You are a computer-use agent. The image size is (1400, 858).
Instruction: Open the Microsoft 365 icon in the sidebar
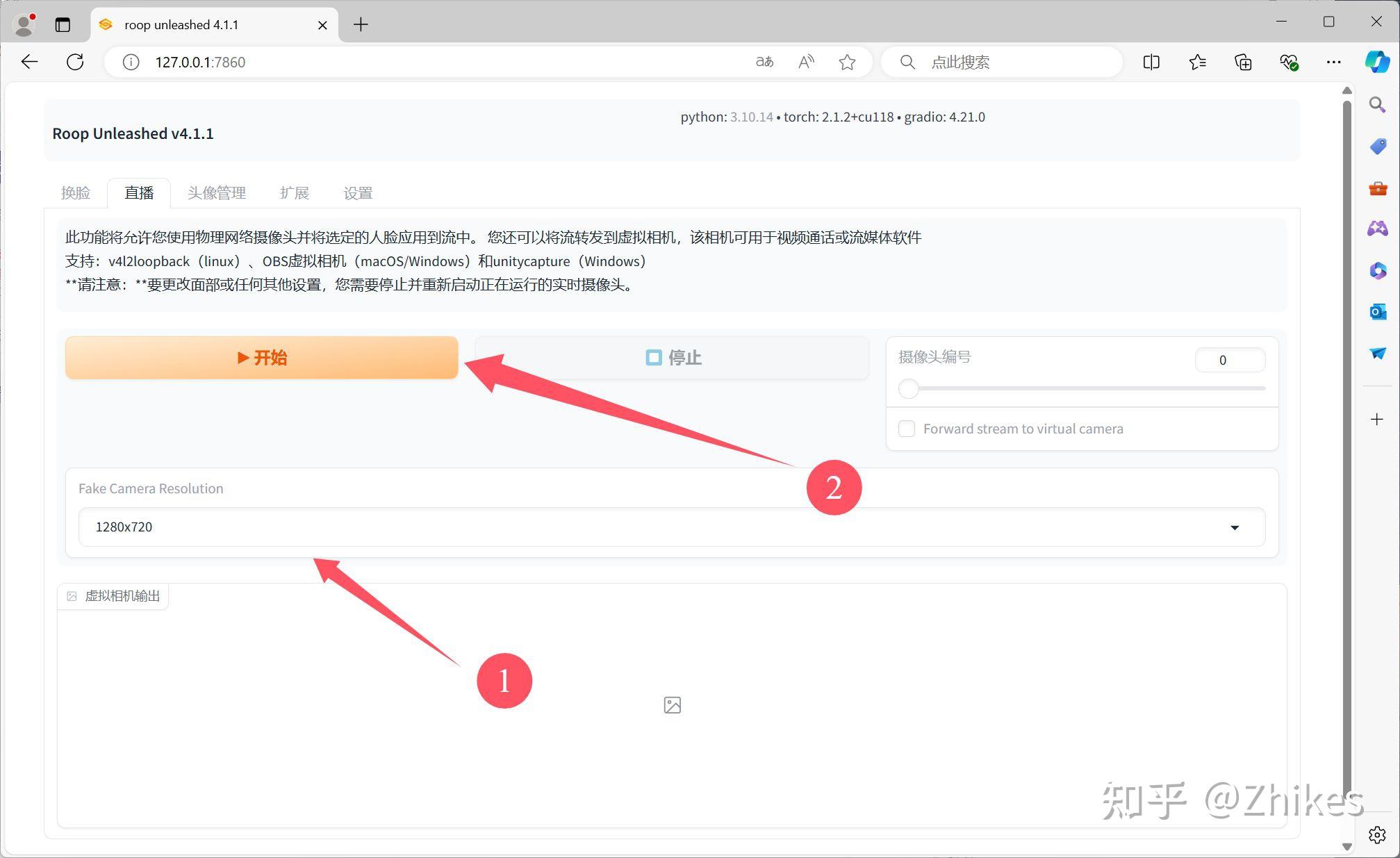click(1377, 270)
